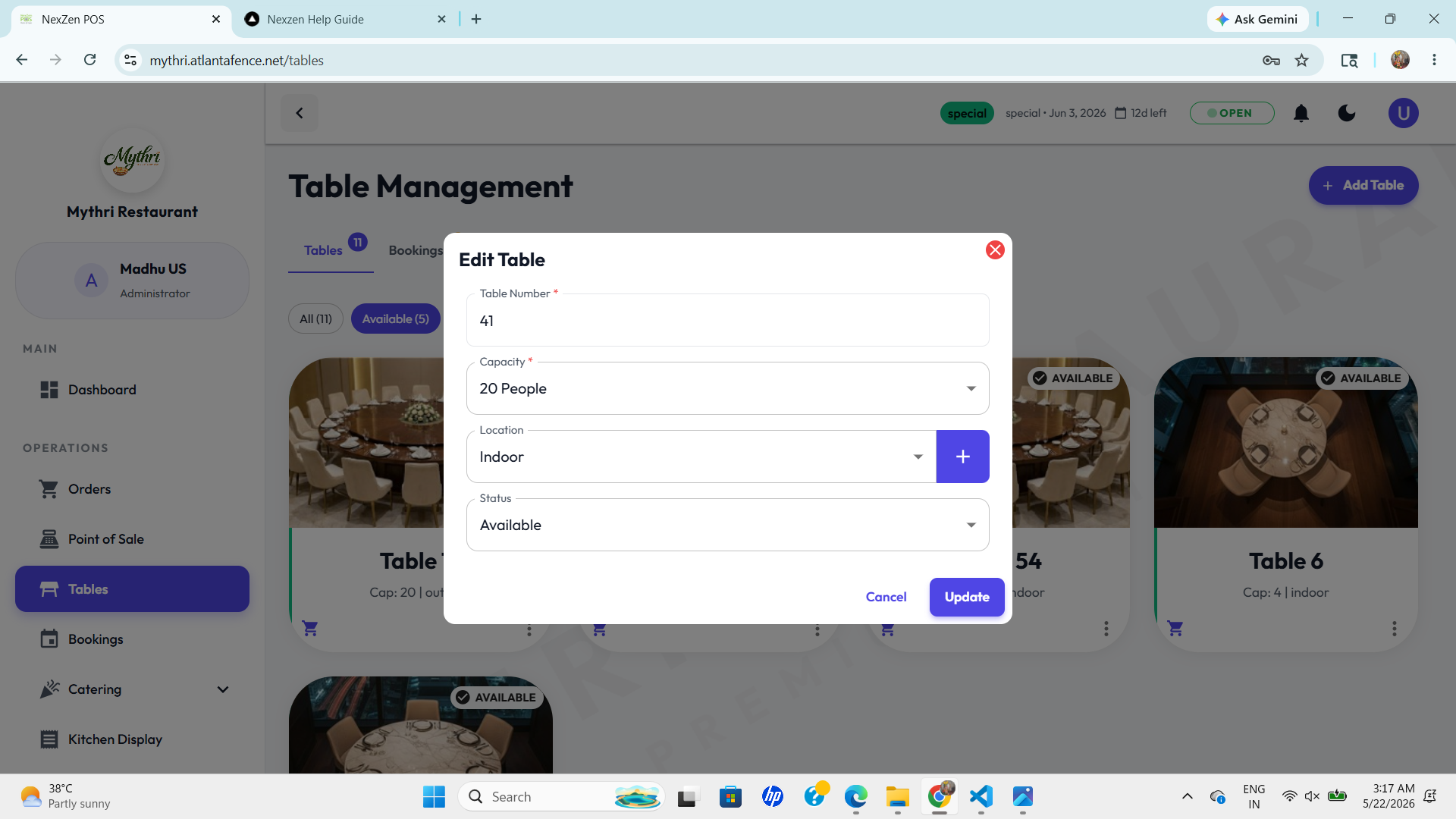Click the Add Table button
The width and height of the screenshot is (1456, 819).
coord(1363,185)
